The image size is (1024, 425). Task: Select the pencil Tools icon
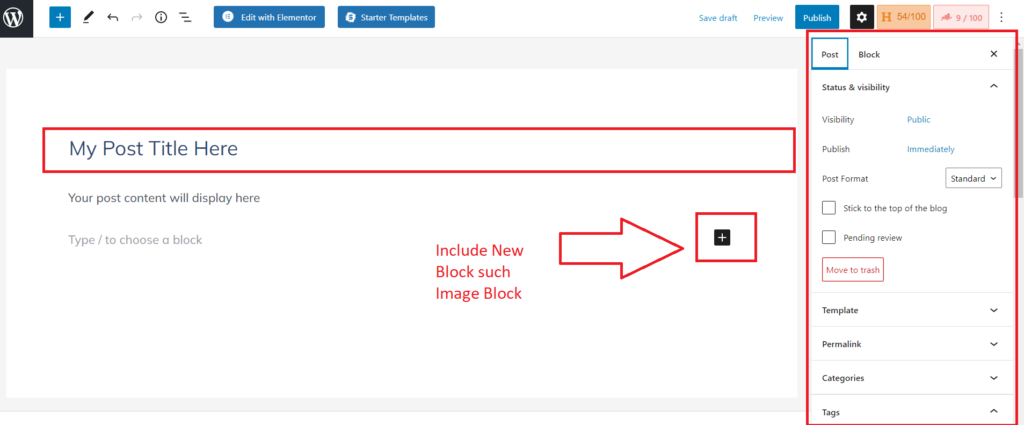pyautogui.click(x=88, y=18)
